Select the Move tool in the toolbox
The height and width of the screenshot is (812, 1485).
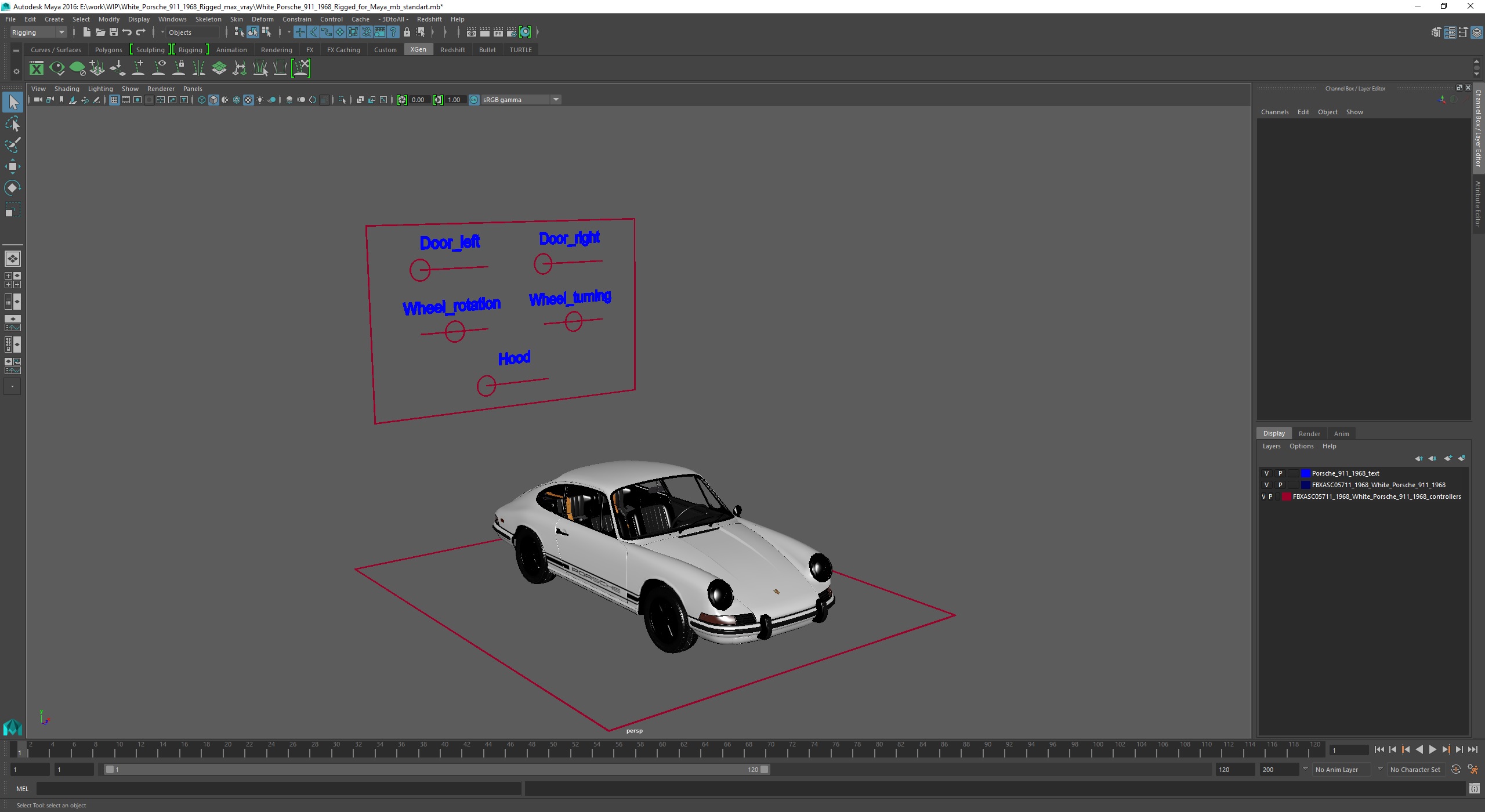12,166
